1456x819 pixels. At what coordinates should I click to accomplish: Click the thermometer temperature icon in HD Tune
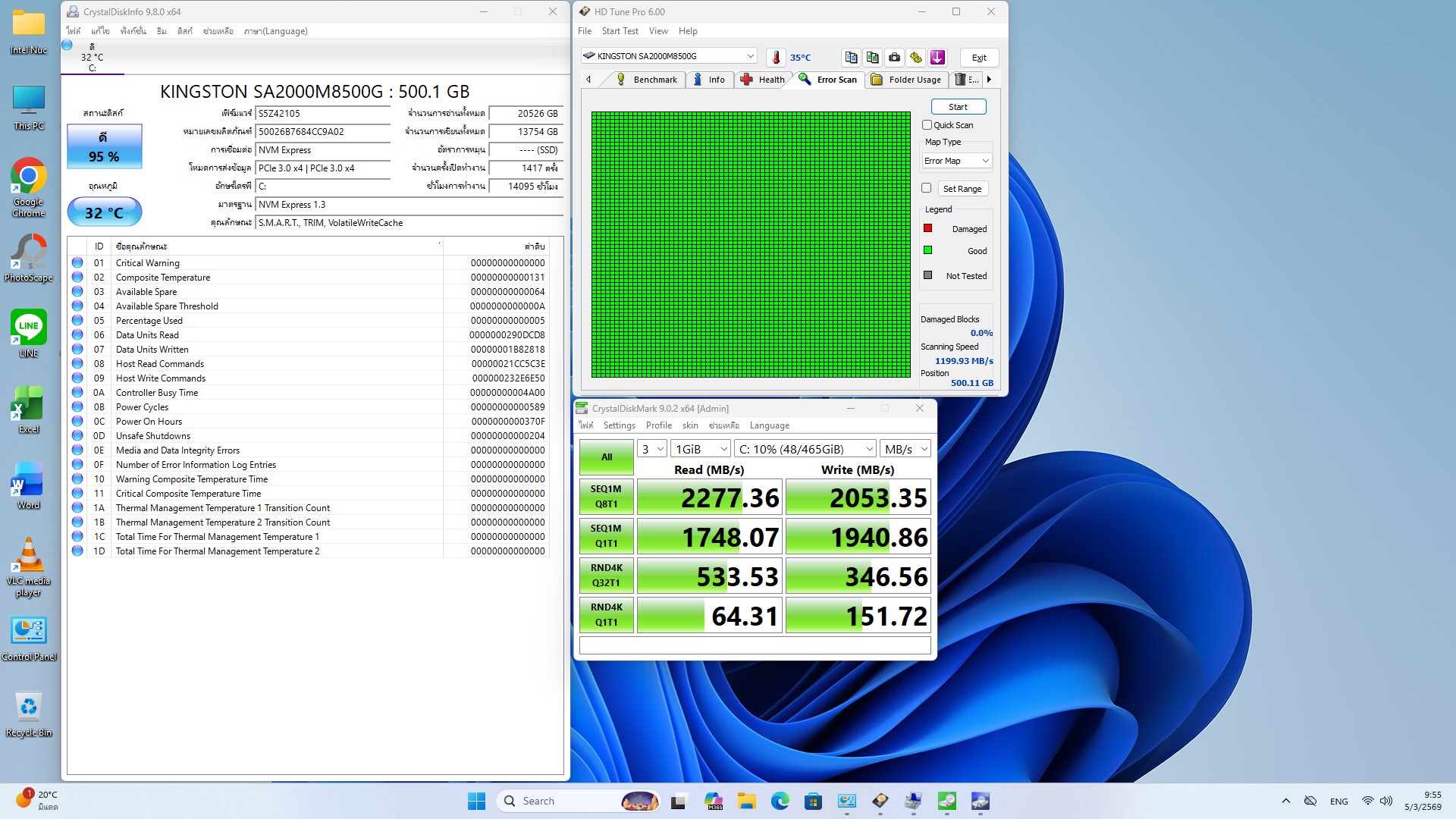(x=776, y=57)
